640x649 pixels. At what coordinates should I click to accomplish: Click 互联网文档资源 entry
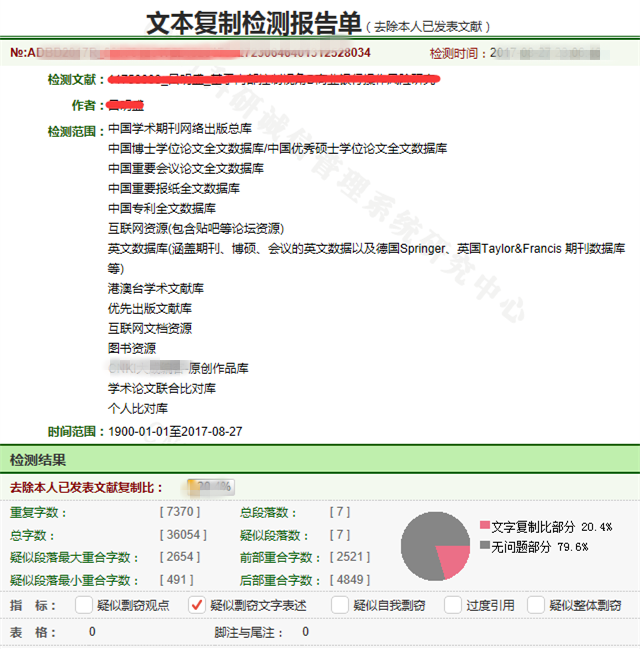(x=150, y=329)
